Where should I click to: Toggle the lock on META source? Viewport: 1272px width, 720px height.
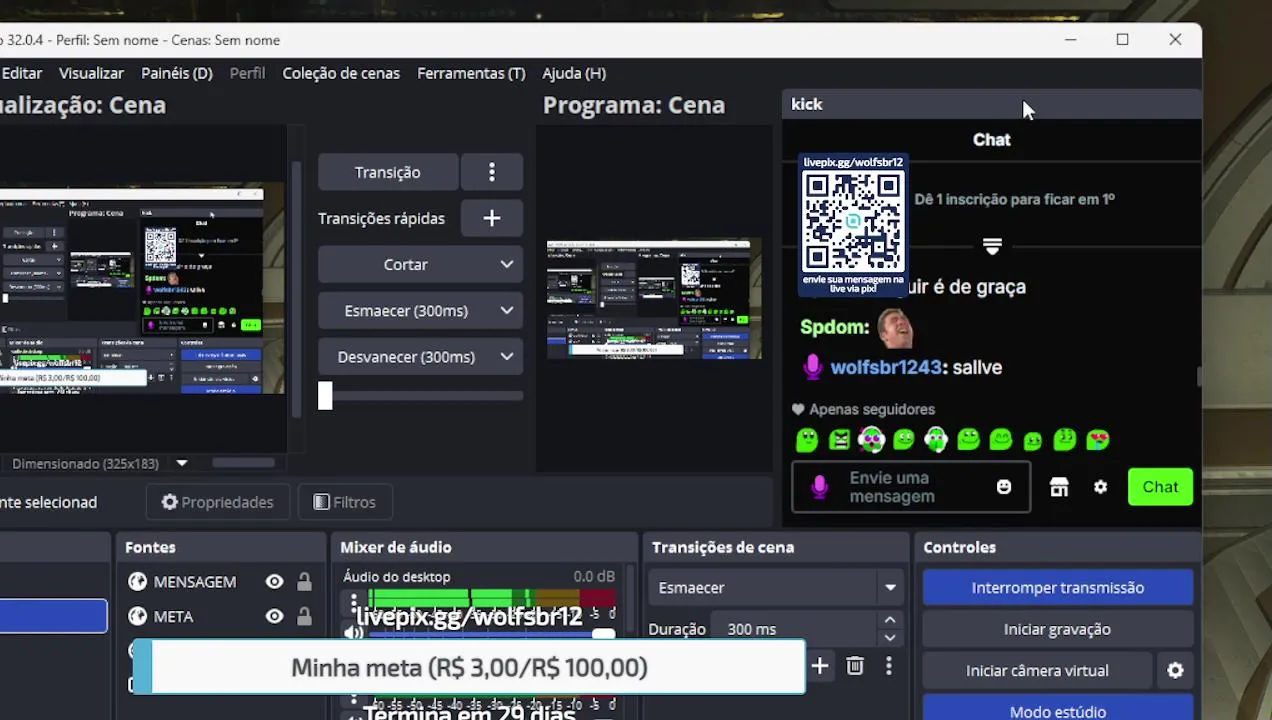click(304, 617)
